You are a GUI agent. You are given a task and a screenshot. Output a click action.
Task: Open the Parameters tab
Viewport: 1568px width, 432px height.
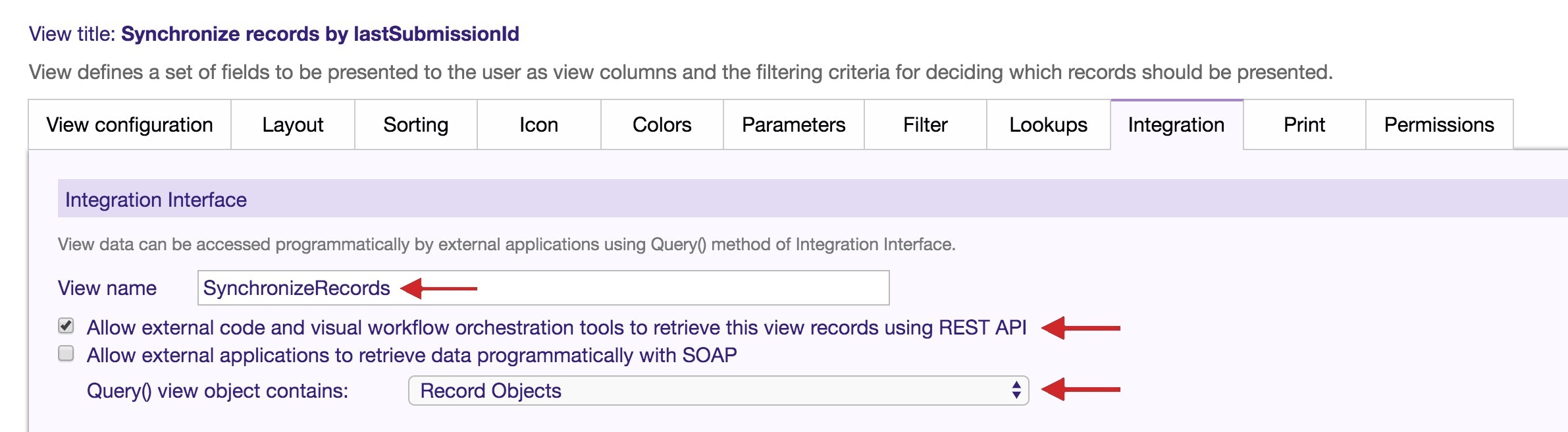[x=794, y=124]
